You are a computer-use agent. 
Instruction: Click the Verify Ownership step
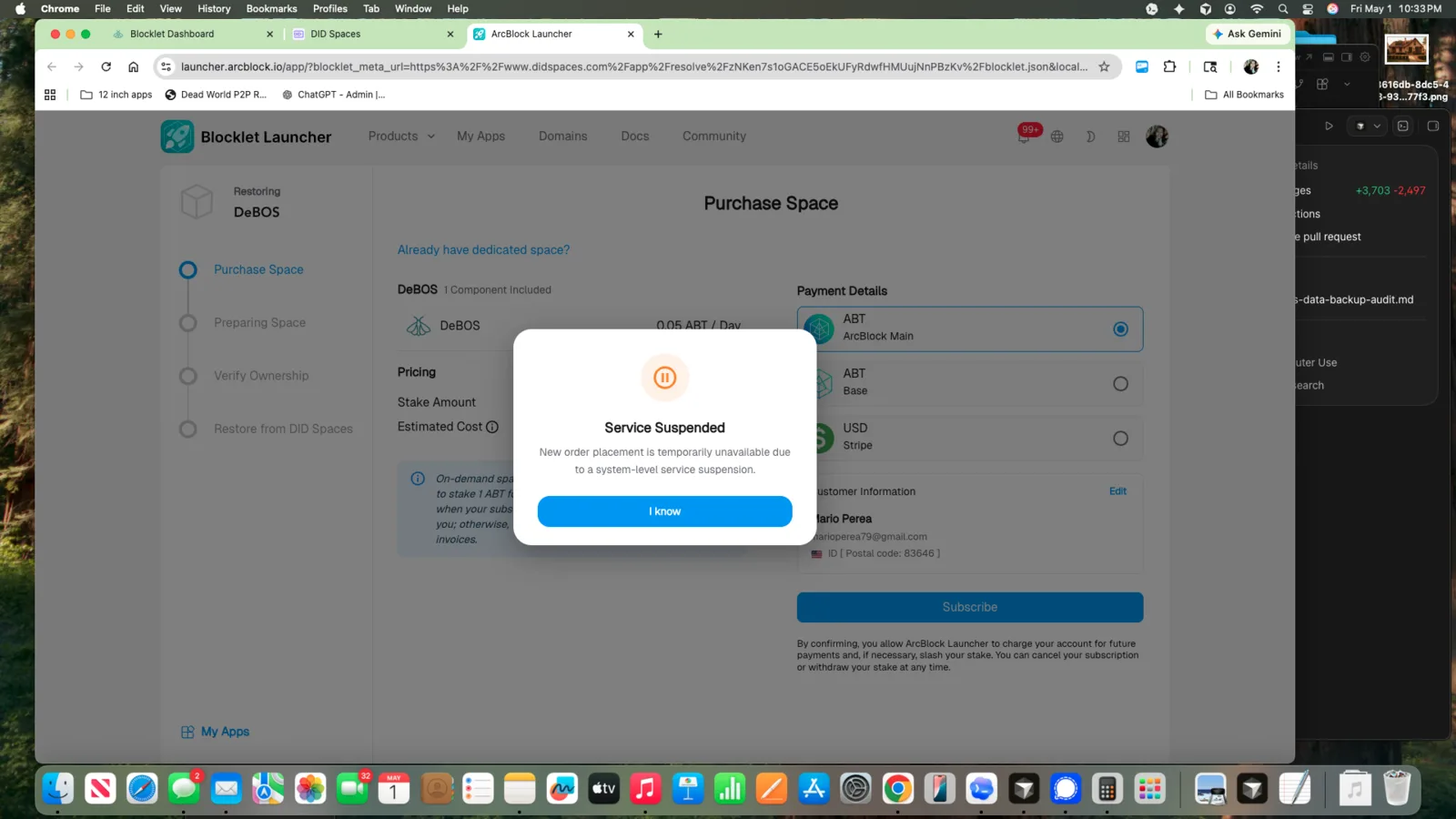point(261,376)
